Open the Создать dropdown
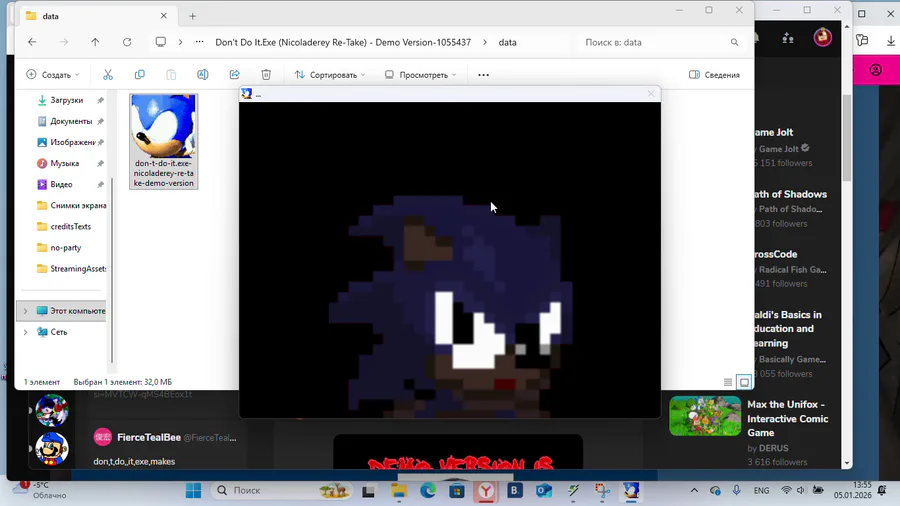Image resolution: width=900 pixels, height=506 pixels. click(53, 75)
